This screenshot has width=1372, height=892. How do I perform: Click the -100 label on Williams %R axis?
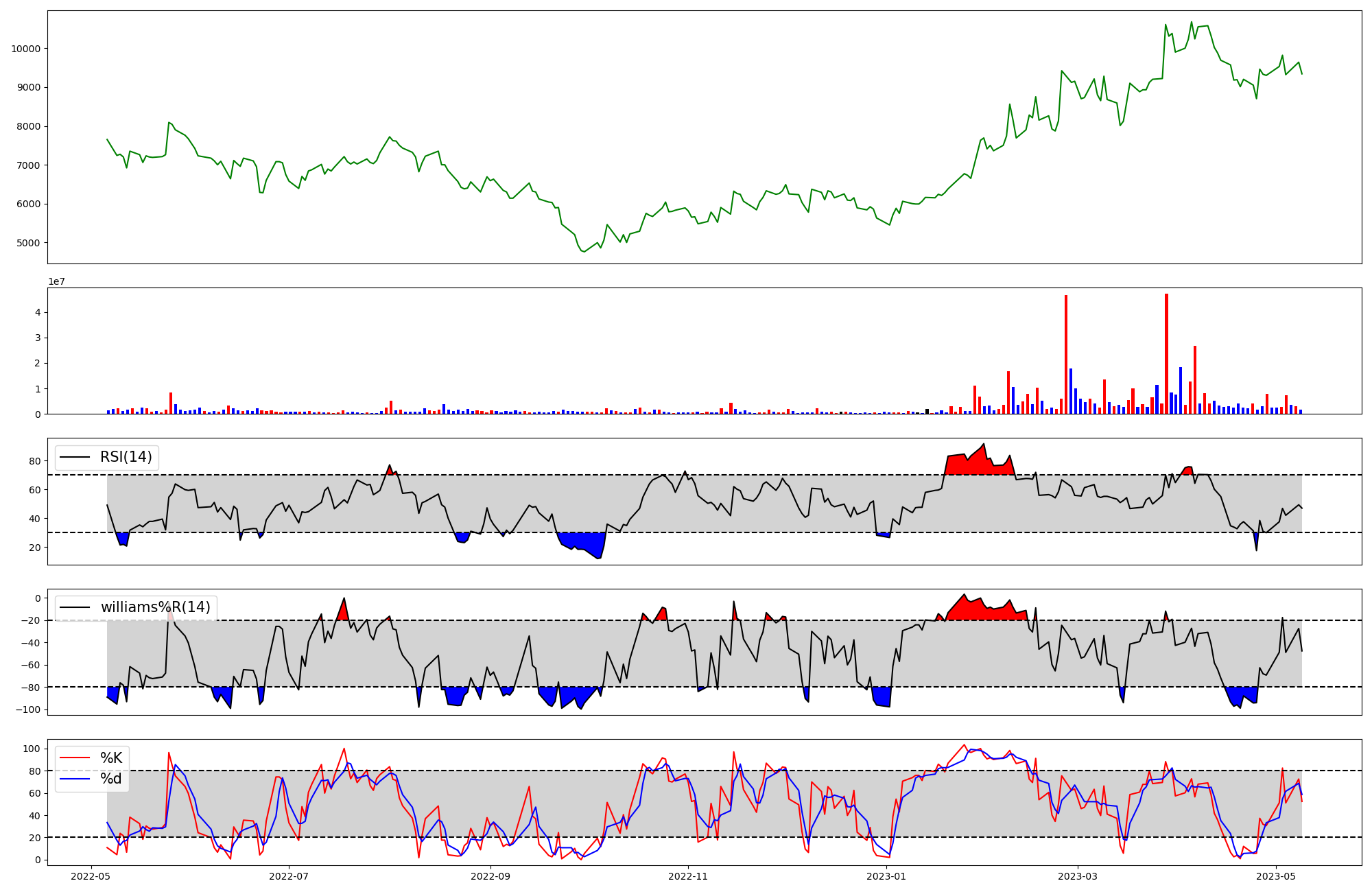pos(28,709)
